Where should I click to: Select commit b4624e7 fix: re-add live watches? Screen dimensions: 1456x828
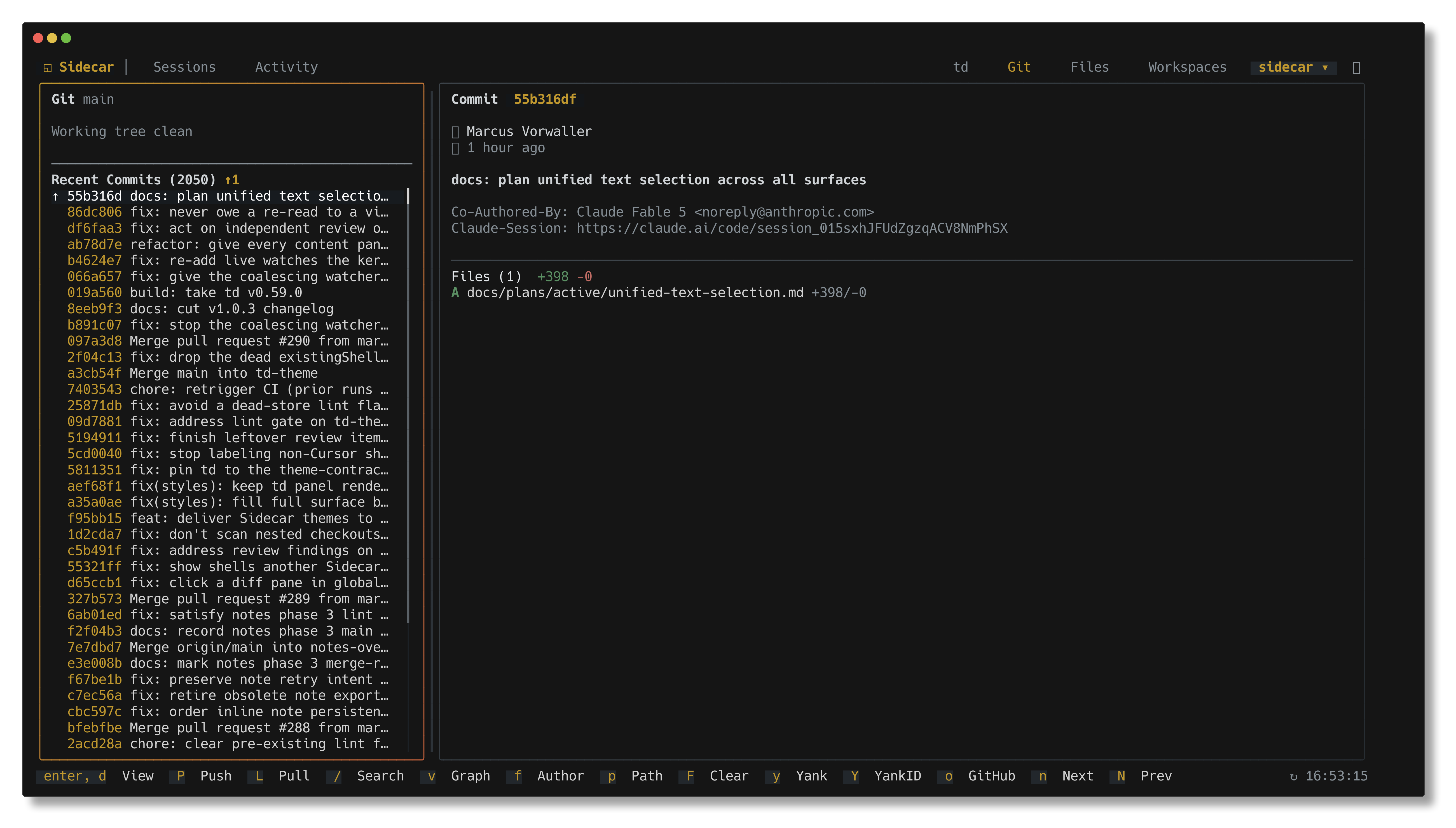tap(228, 260)
